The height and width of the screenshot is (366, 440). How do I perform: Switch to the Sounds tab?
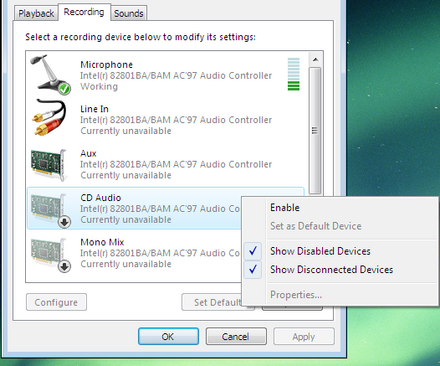pos(129,13)
